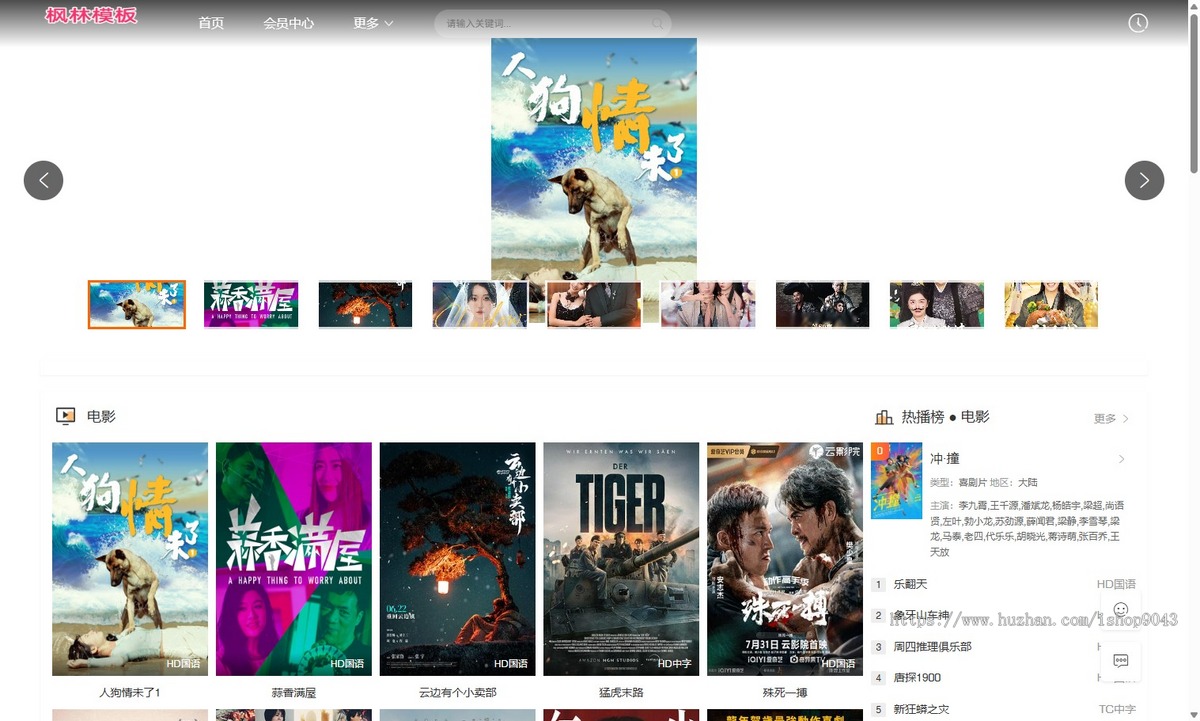The height and width of the screenshot is (721, 1200).
Task: Click the 猛虎末路 title link
Action: (621, 692)
